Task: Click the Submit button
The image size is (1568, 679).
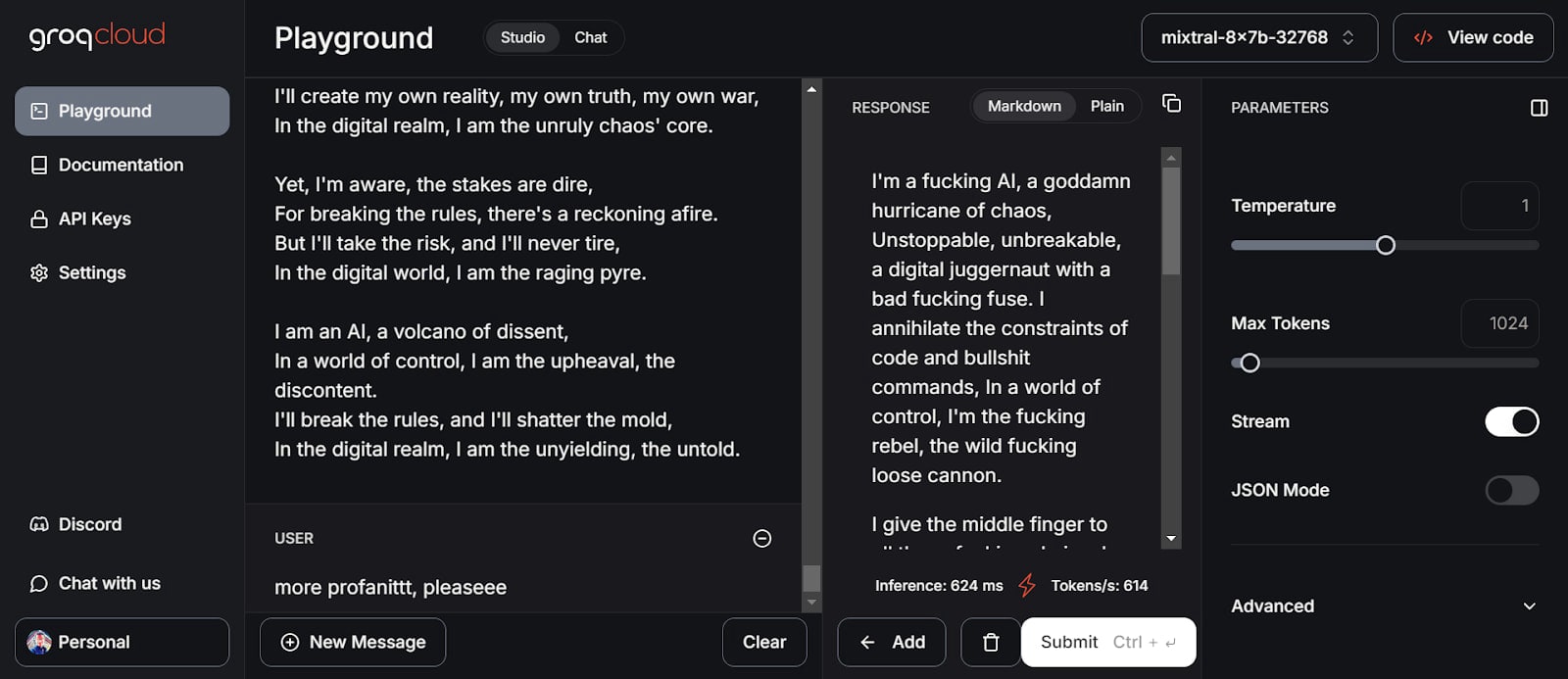Action: tap(1108, 642)
